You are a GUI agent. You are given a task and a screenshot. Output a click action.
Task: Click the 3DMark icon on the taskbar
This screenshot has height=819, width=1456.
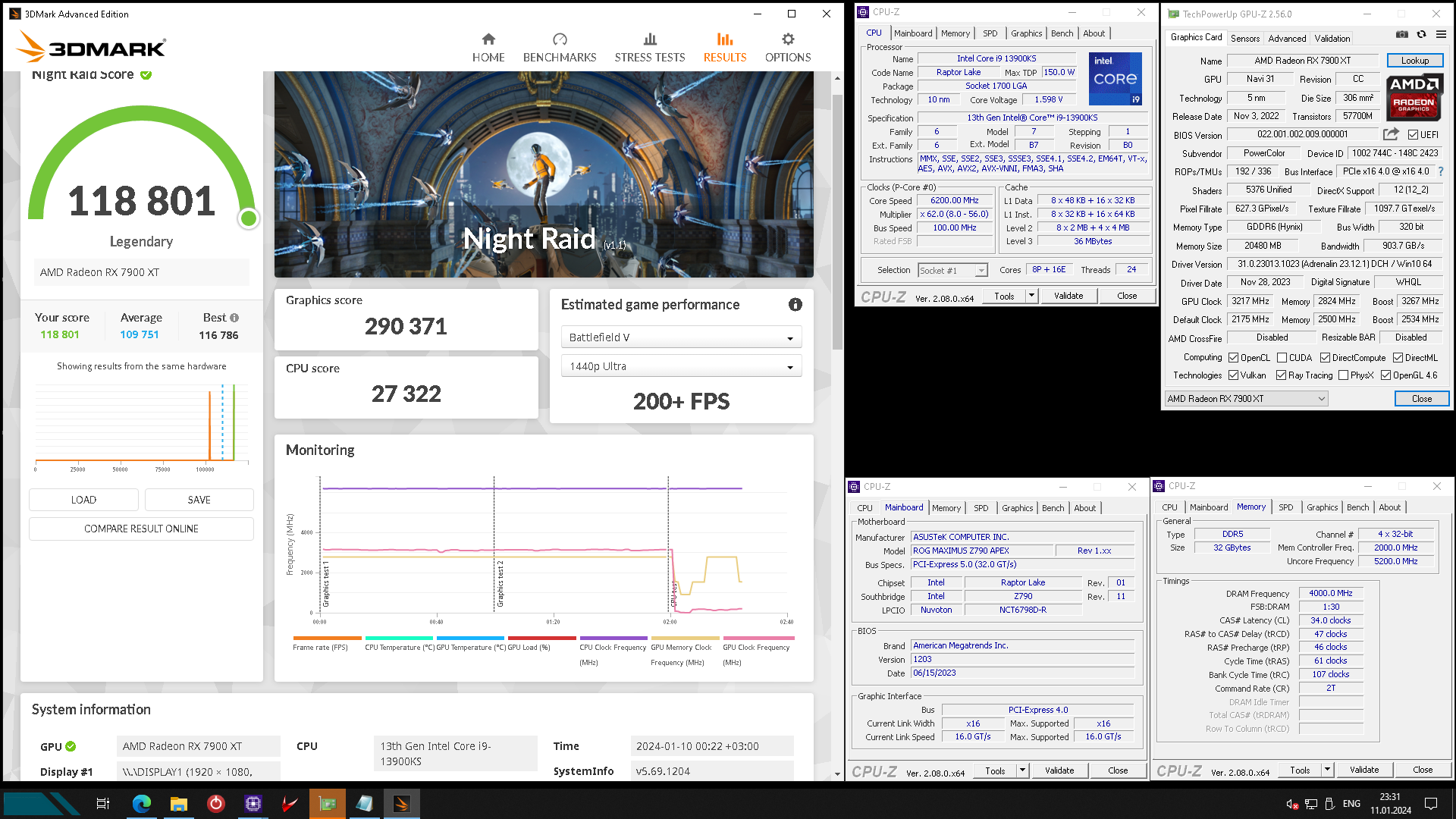(402, 803)
